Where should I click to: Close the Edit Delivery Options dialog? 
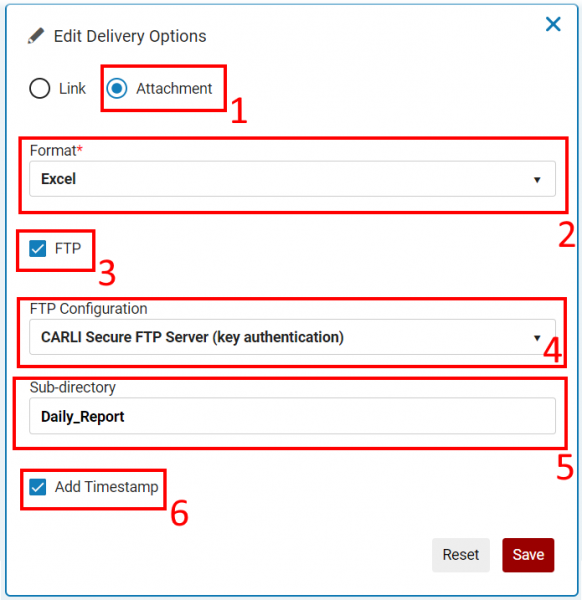pyautogui.click(x=553, y=24)
